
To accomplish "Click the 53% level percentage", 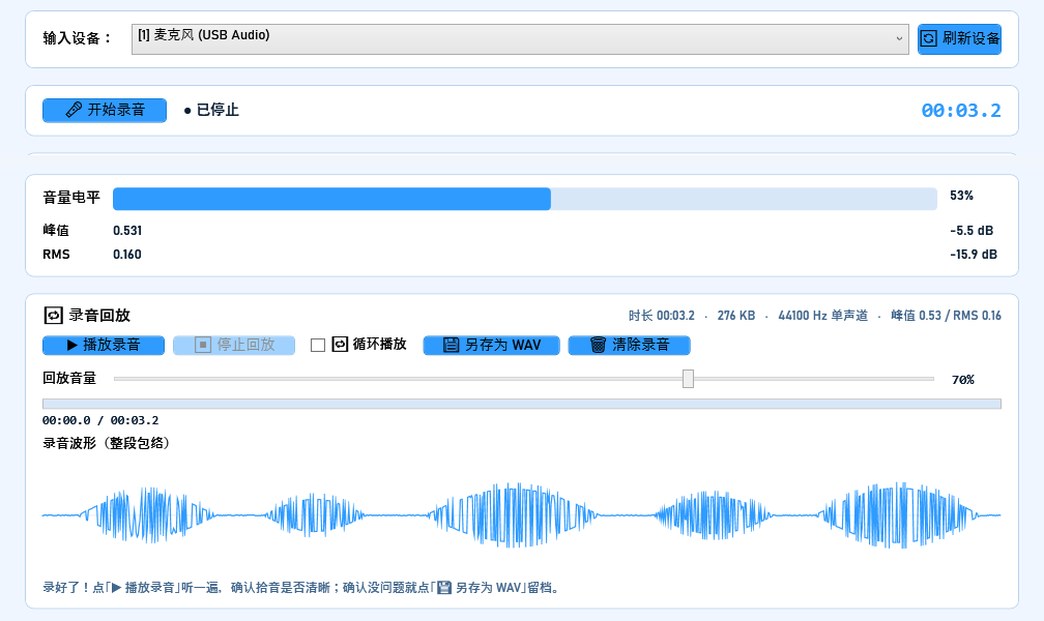I will click(x=961, y=196).
